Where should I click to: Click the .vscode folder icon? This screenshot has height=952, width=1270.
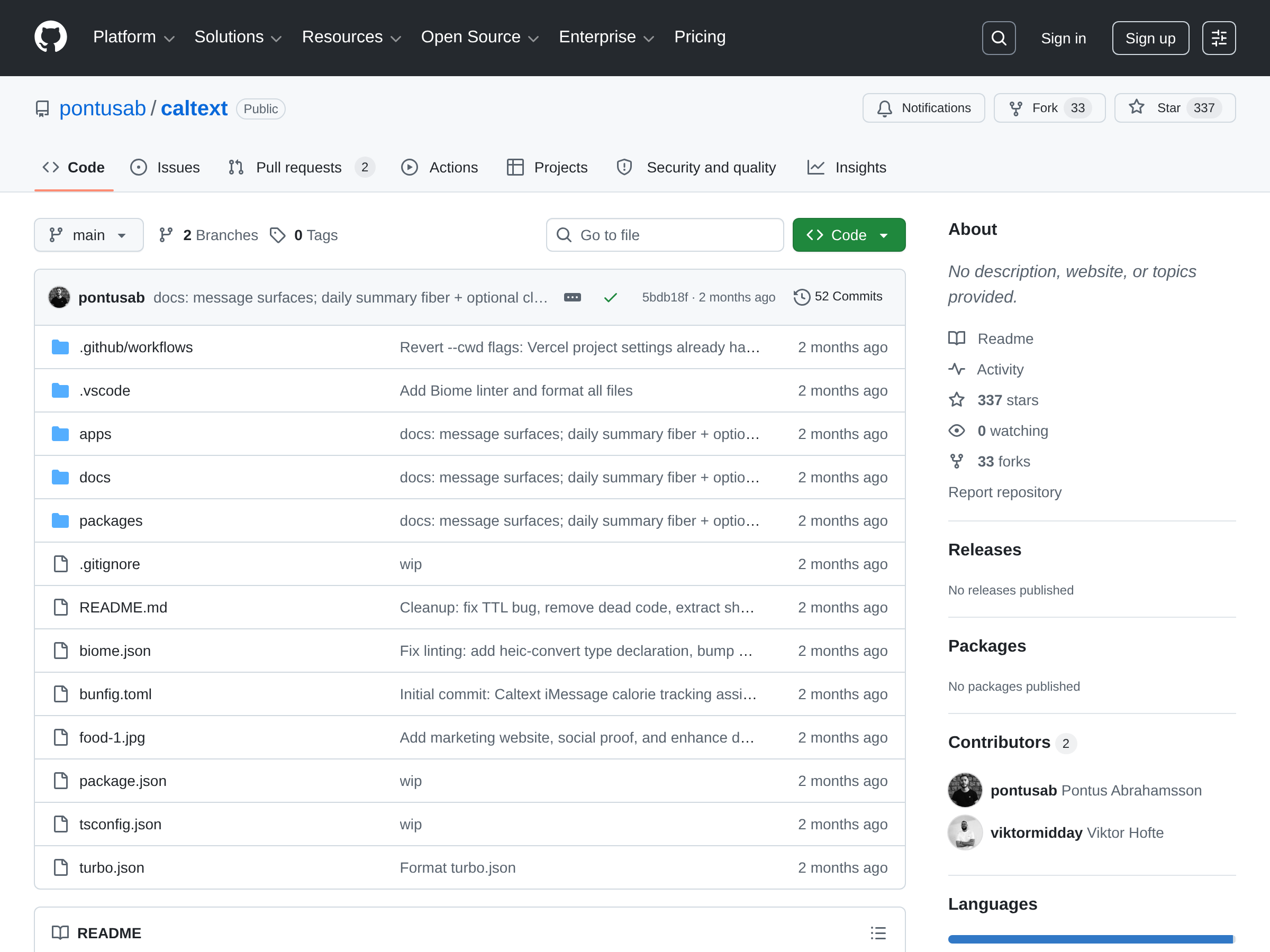[60, 391]
